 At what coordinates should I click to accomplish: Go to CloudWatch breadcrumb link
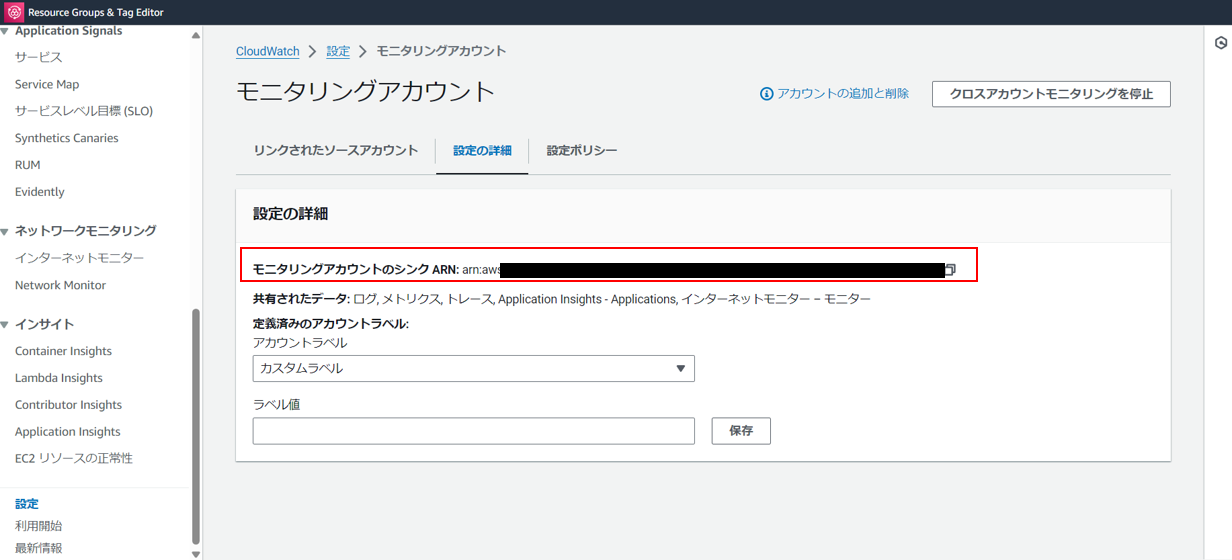tap(268, 51)
